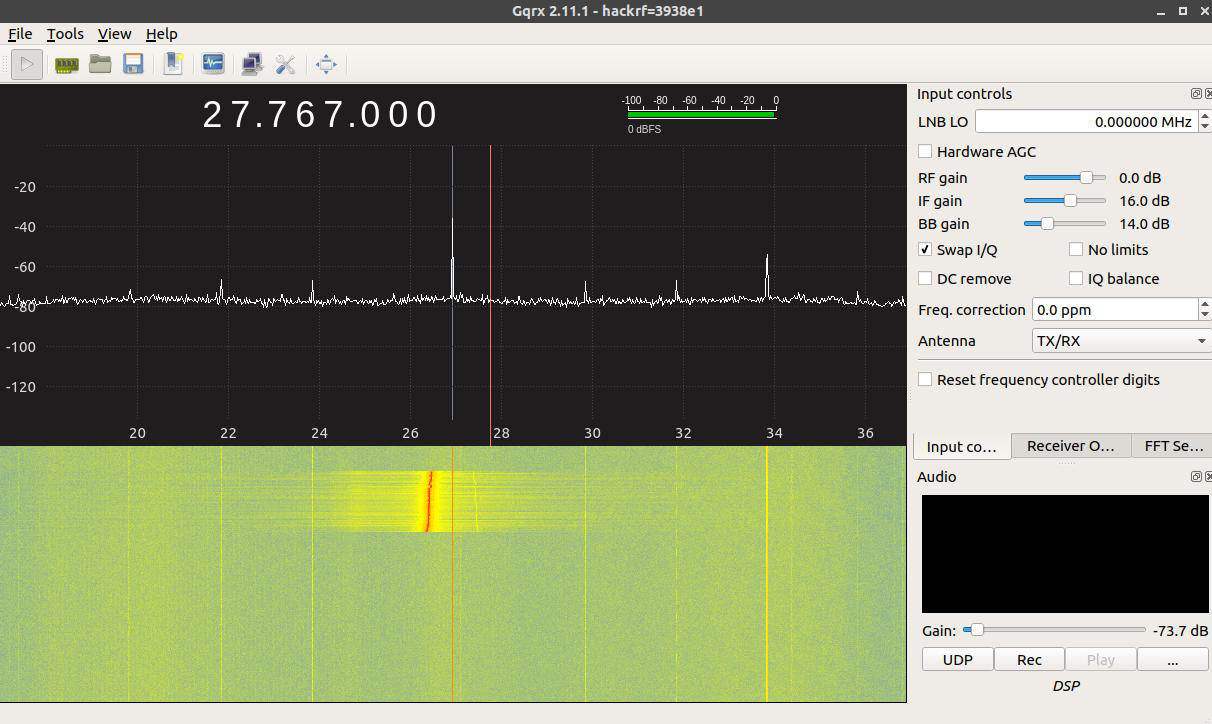Screen dimensions: 1212x724
Task: Enable the IQ balance checkbox
Action: [1076, 279]
